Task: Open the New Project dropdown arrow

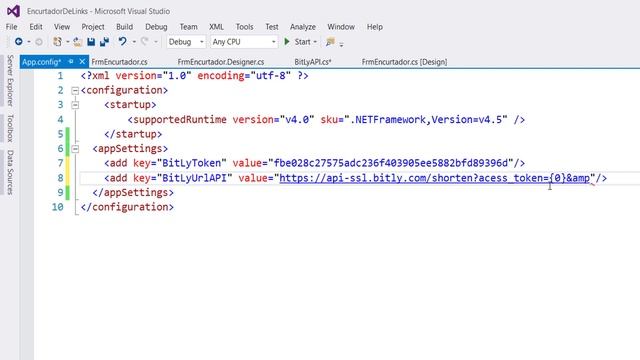Action: 68,42
